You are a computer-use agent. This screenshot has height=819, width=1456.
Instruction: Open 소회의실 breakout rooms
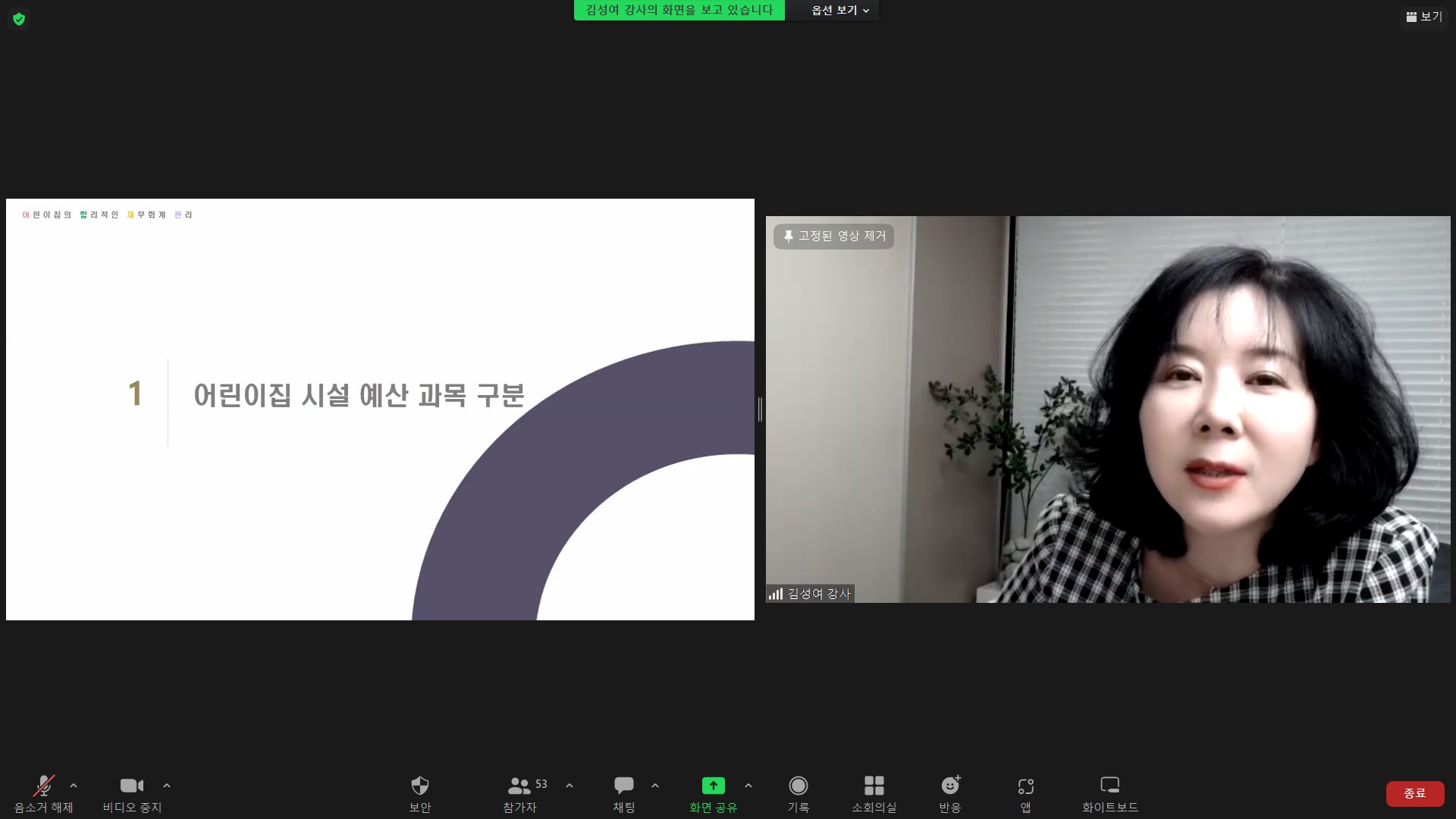tap(874, 793)
